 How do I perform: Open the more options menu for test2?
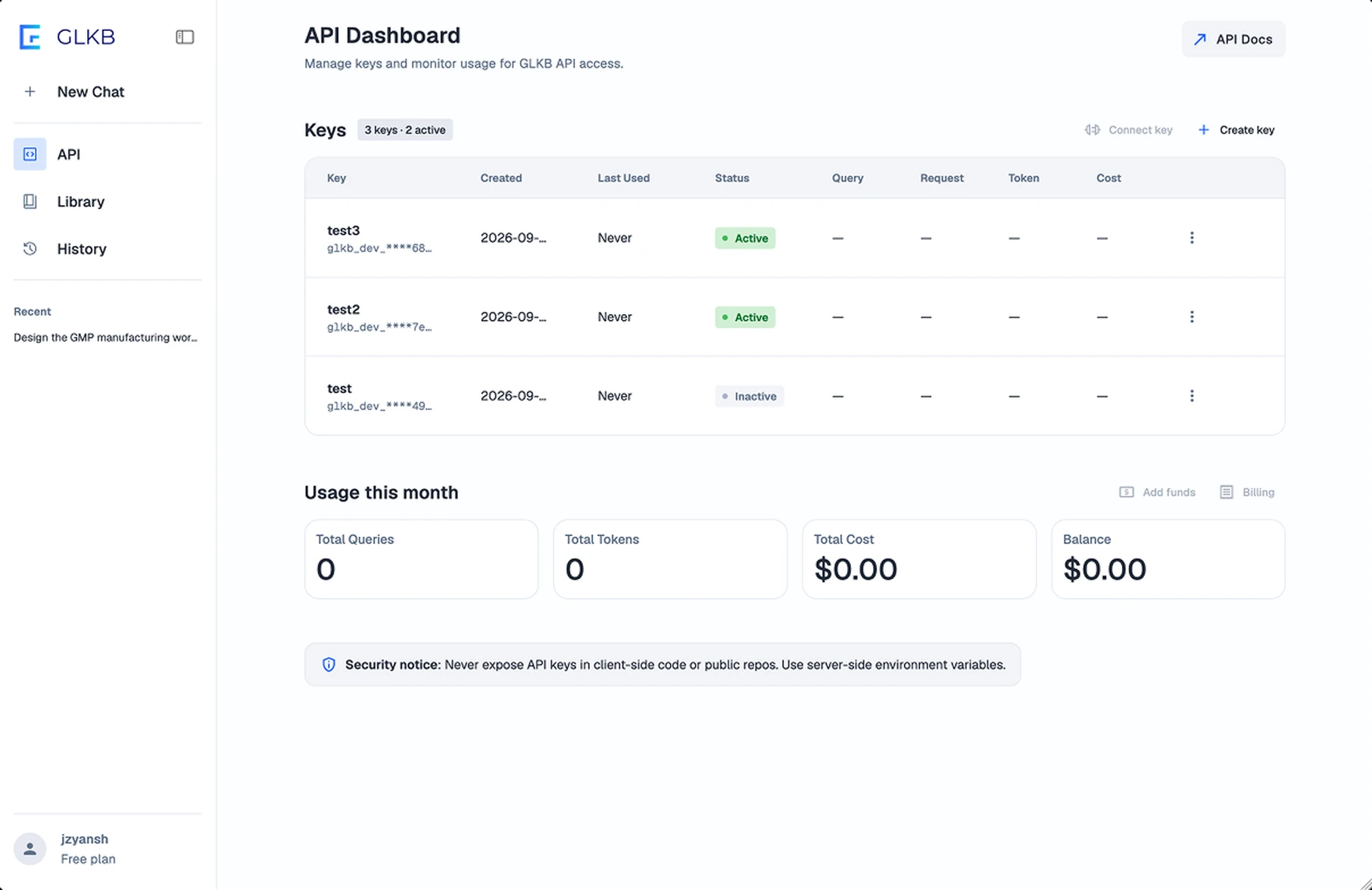point(1192,317)
